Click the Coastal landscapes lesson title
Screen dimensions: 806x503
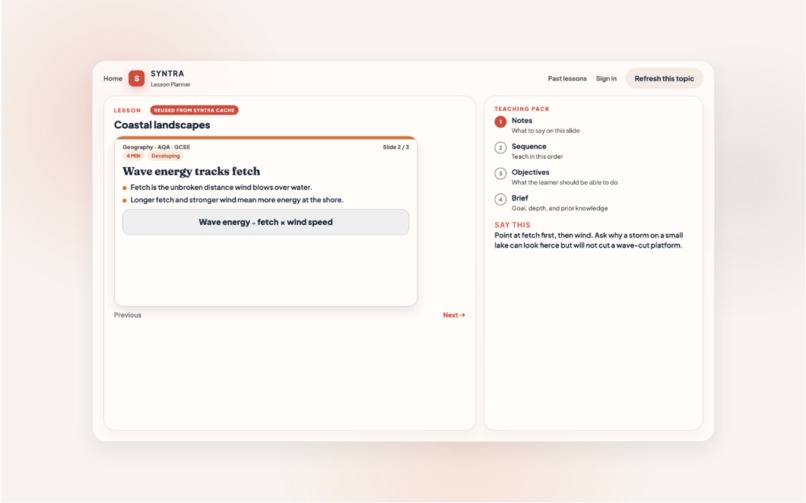point(162,125)
